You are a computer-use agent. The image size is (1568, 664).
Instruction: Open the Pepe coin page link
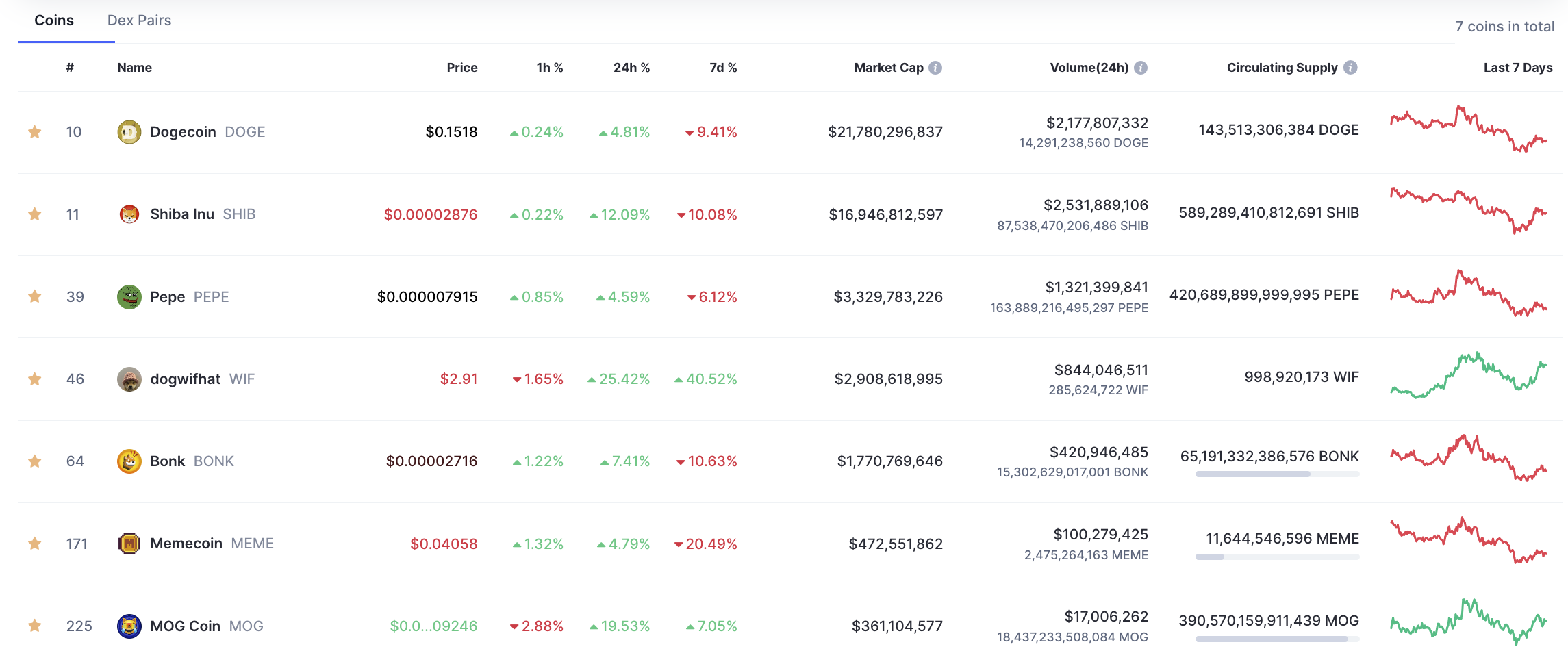pyautogui.click(x=190, y=297)
